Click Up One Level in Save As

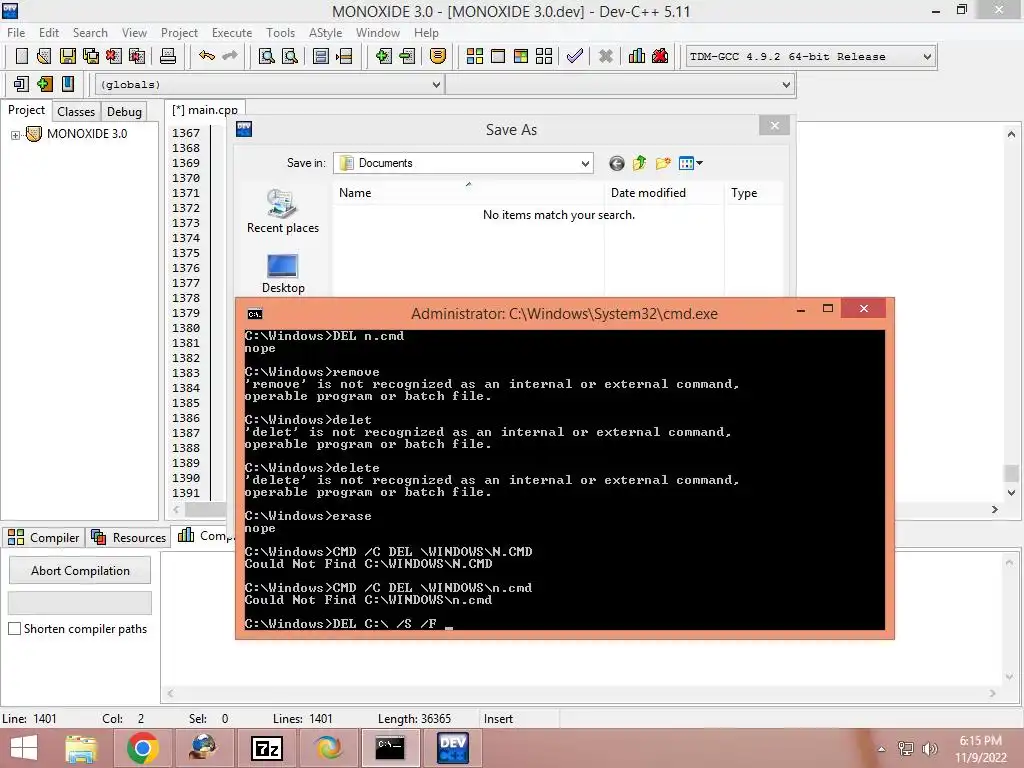pos(639,163)
